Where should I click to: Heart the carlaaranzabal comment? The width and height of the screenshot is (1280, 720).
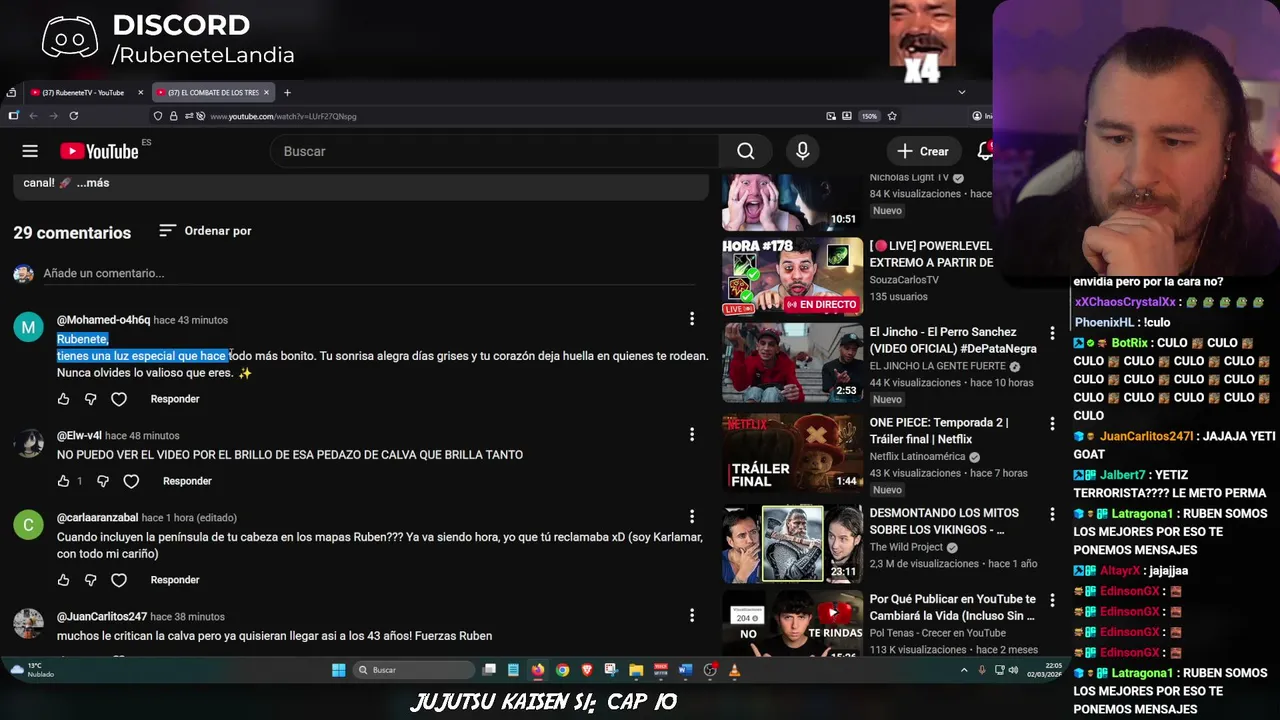click(x=119, y=580)
